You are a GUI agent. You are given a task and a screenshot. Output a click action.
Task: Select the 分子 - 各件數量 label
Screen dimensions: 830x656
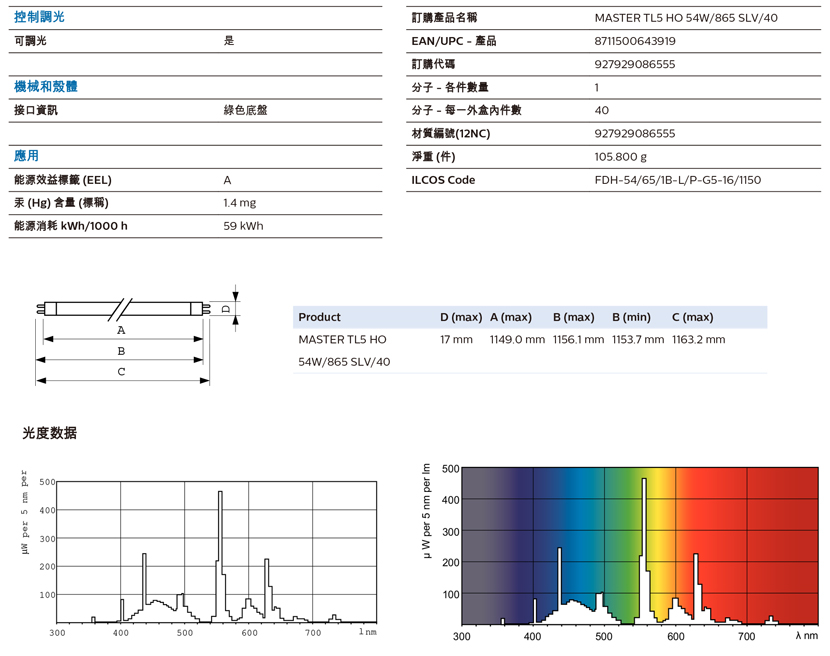(450, 87)
